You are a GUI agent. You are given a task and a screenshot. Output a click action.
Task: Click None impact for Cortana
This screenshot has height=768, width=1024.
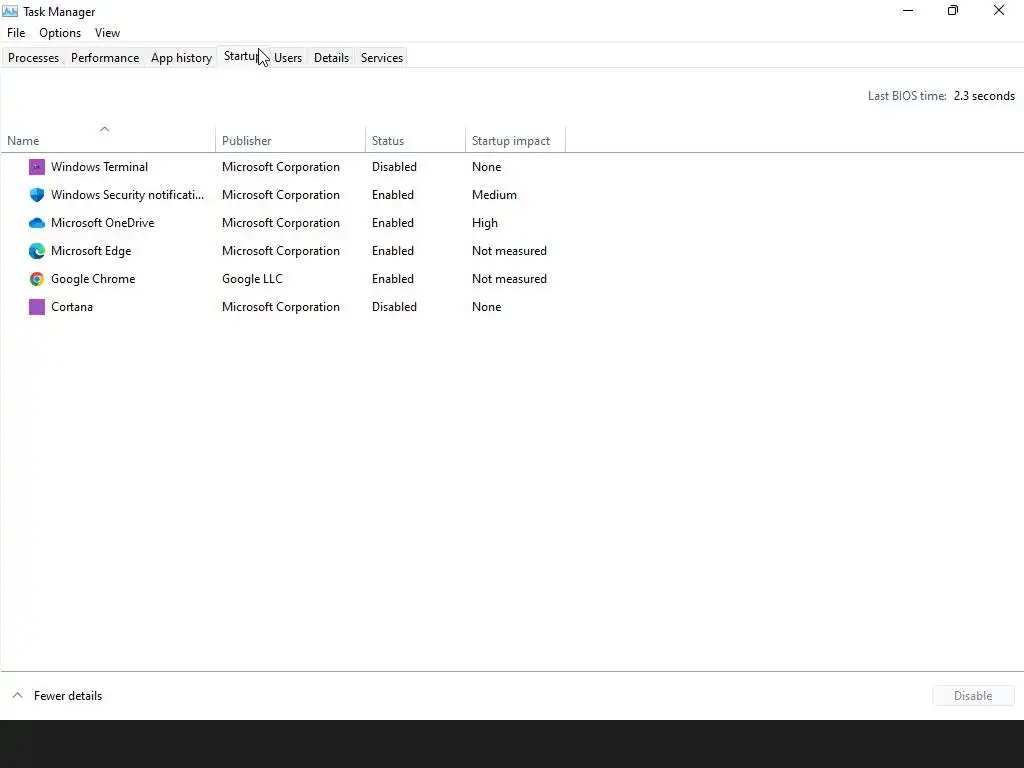click(487, 307)
